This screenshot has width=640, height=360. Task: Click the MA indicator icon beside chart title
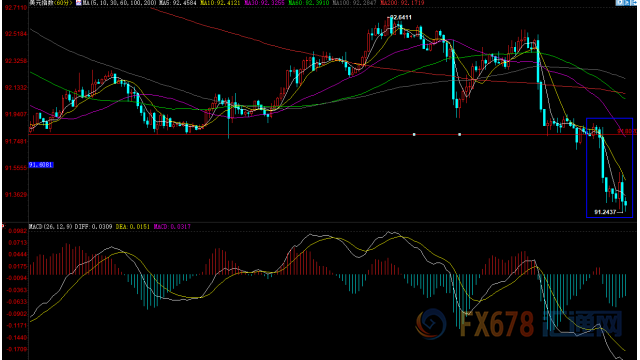(x=78, y=2)
